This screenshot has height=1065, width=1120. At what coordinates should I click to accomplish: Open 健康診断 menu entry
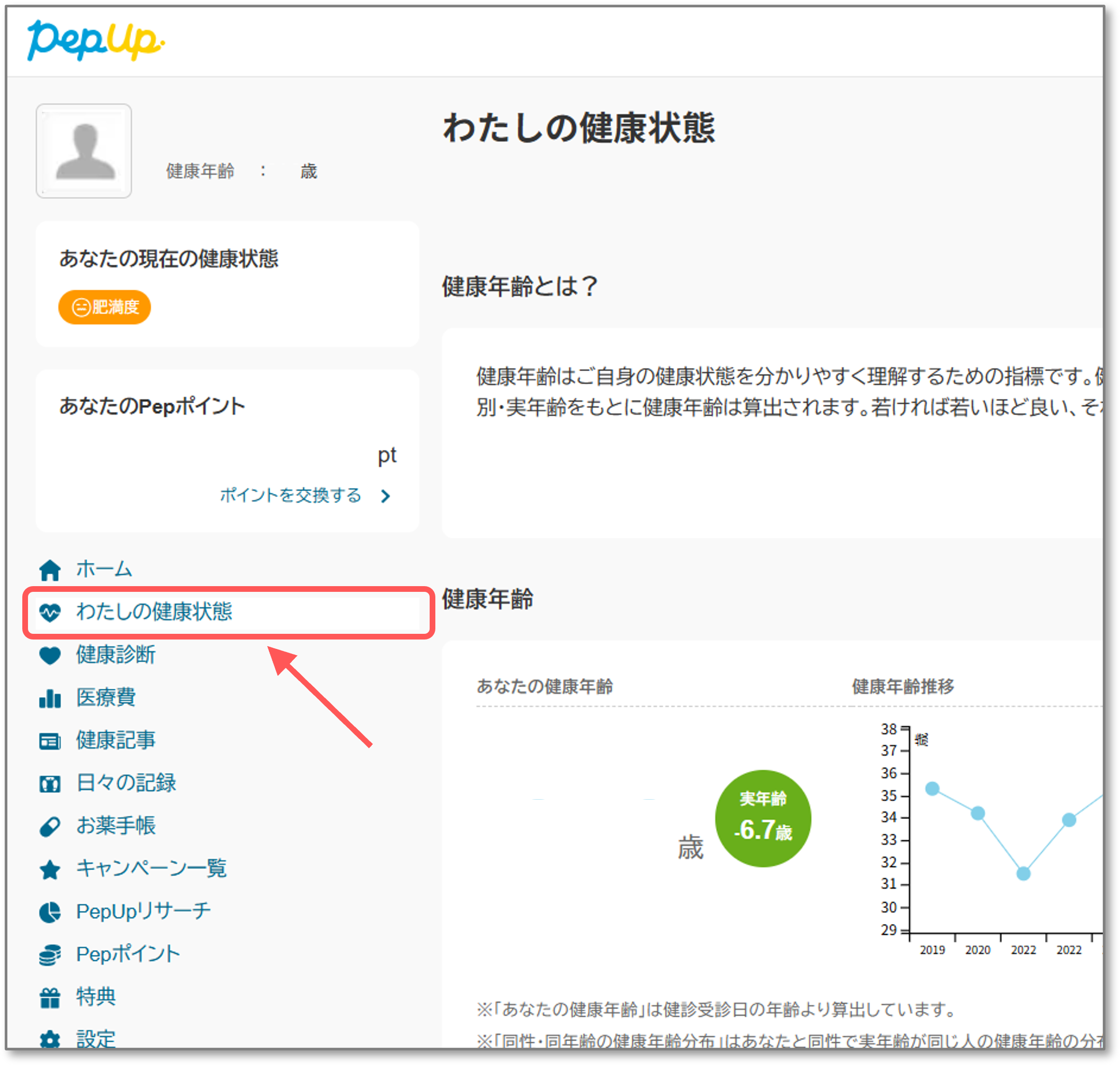(115, 655)
